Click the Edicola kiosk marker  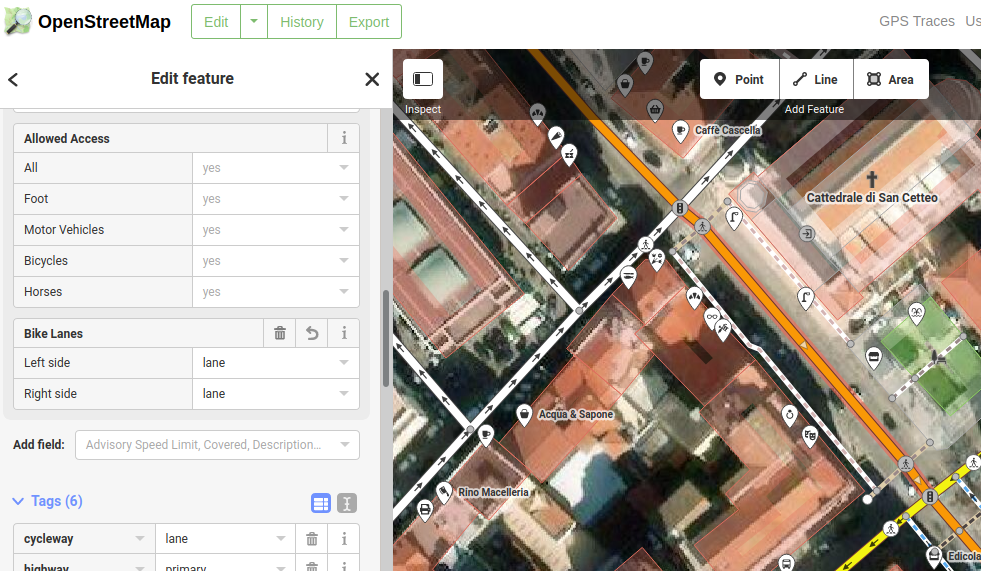point(934,555)
